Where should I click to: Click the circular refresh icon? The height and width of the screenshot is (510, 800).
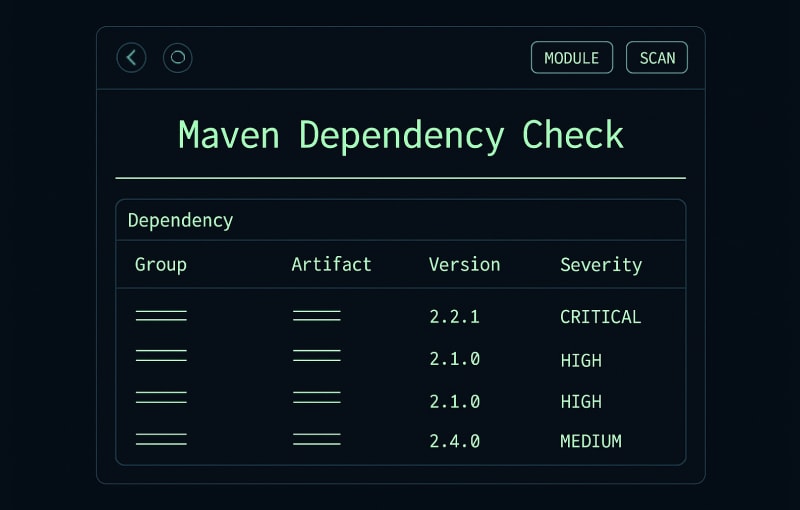click(x=178, y=58)
